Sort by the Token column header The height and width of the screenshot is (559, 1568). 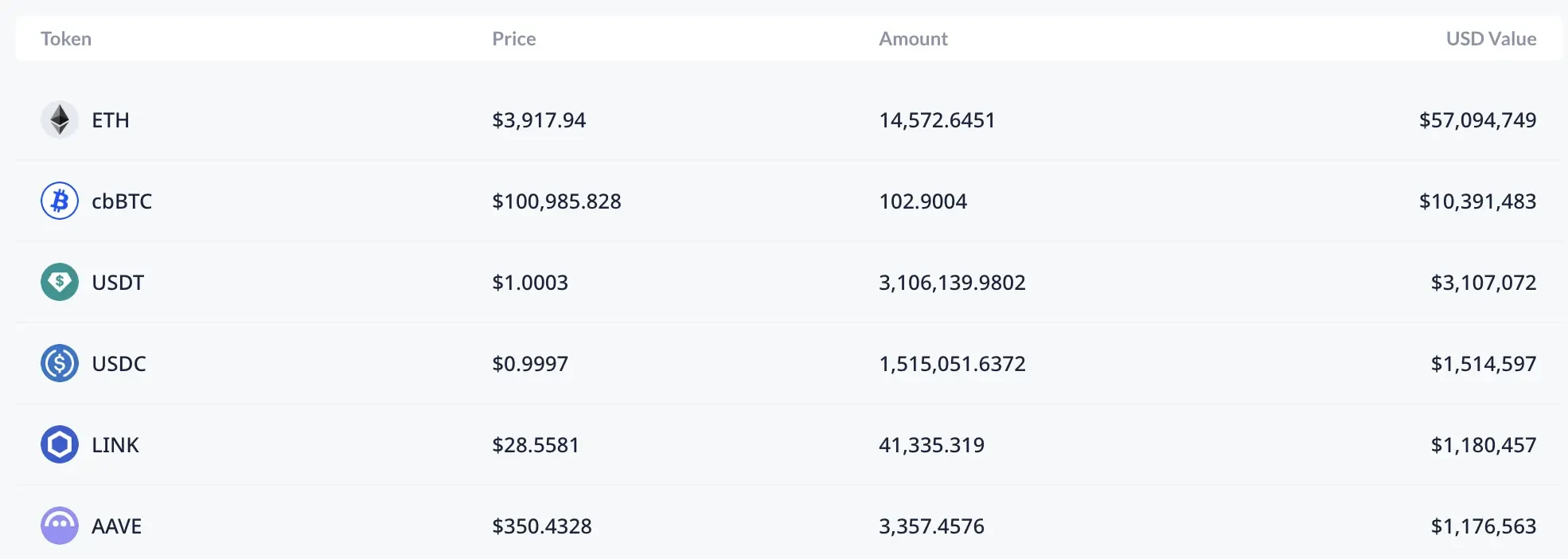point(66,39)
